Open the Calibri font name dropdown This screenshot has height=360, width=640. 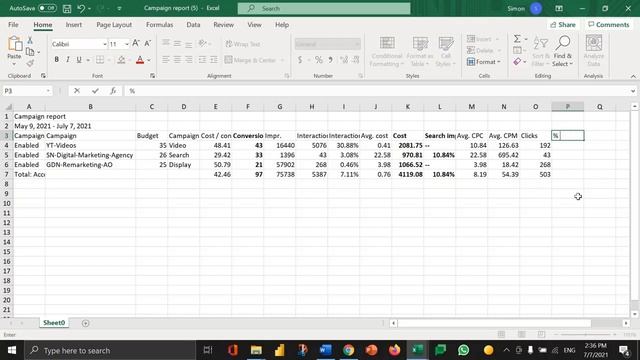(105, 44)
